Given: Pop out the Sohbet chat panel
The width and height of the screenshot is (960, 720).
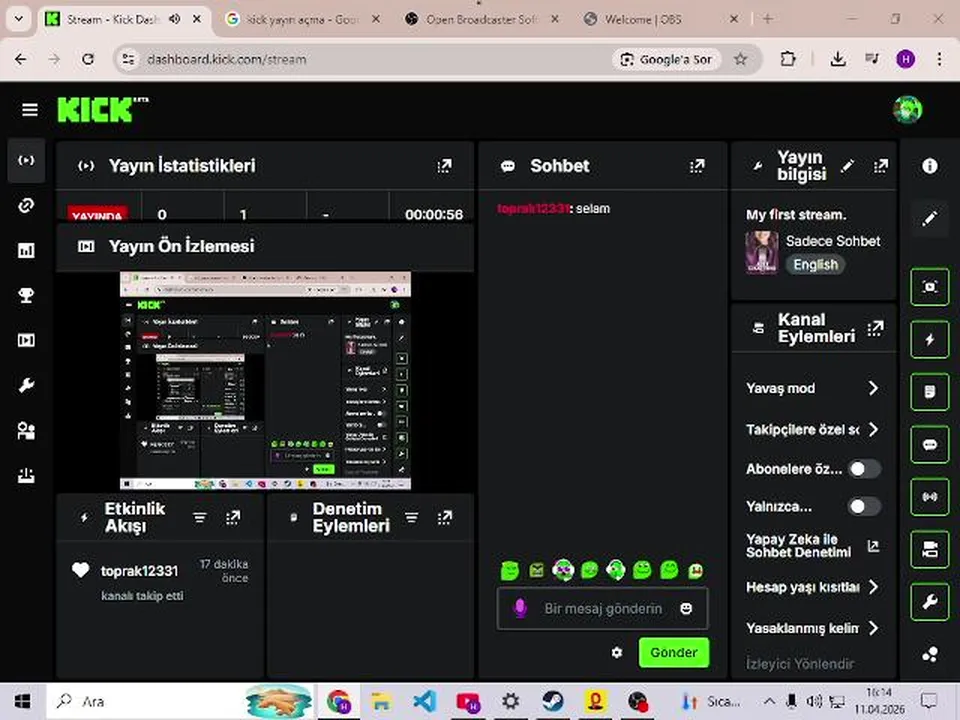Looking at the screenshot, I should [x=697, y=166].
